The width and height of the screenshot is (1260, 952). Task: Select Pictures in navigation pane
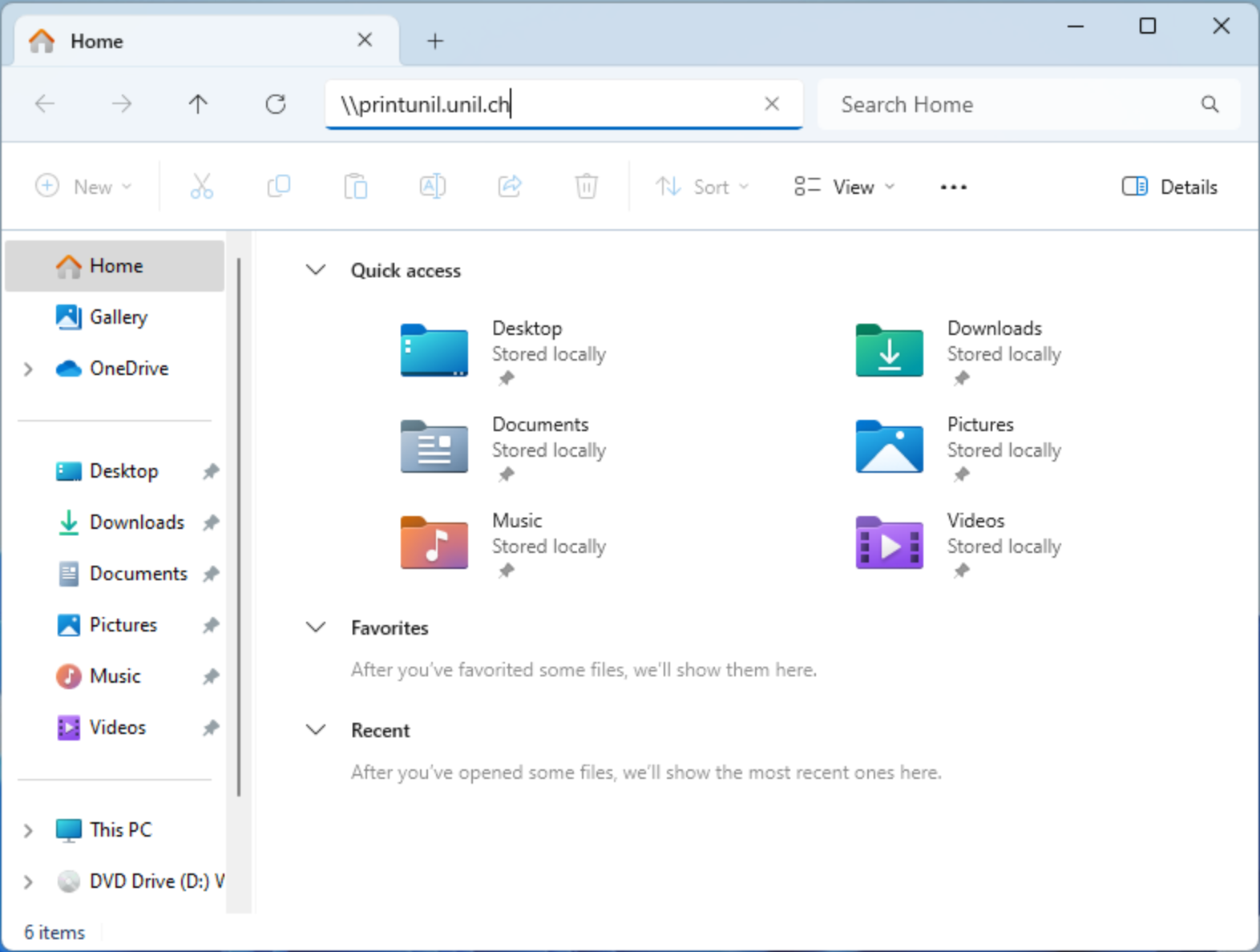pyautogui.click(x=123, y=625)
